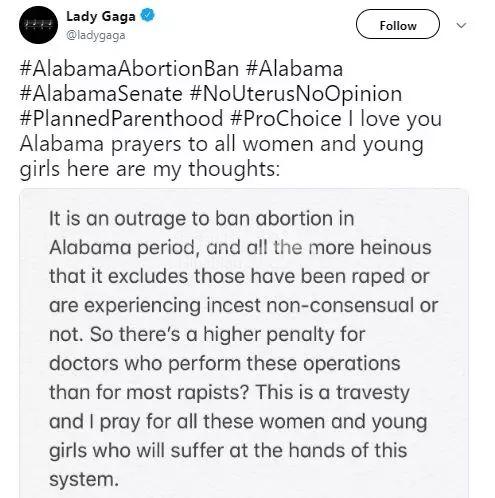Open the attached note image at "It is an outrage"

coord(244,343)
